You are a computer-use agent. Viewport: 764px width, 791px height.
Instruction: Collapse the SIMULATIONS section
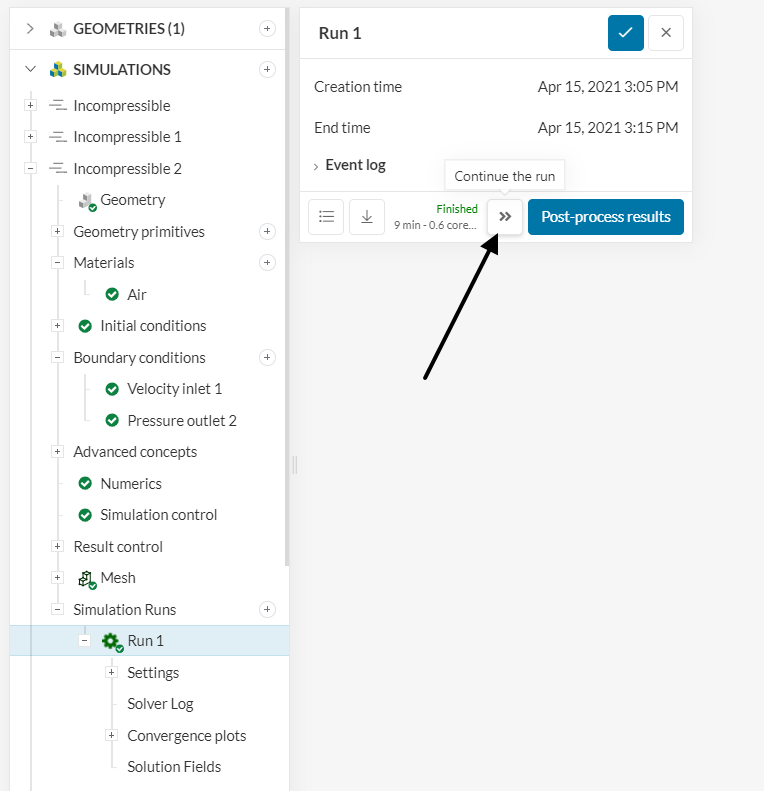30,69
